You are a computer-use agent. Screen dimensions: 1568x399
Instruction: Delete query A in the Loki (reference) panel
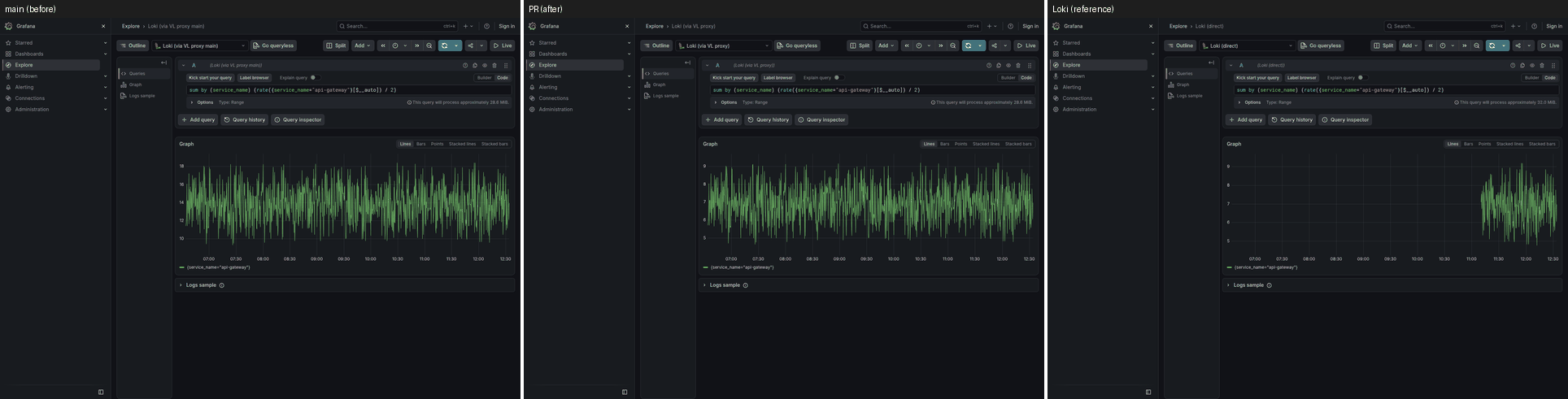click(1542, 65)
